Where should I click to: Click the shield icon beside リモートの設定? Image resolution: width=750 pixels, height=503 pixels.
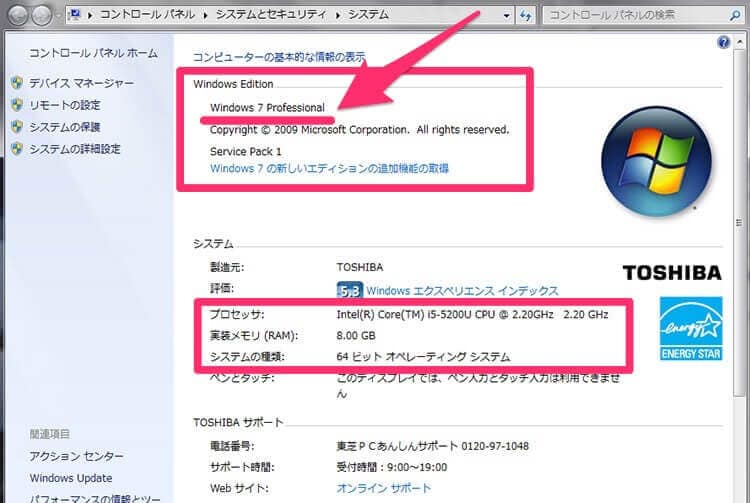pos(17,105)
